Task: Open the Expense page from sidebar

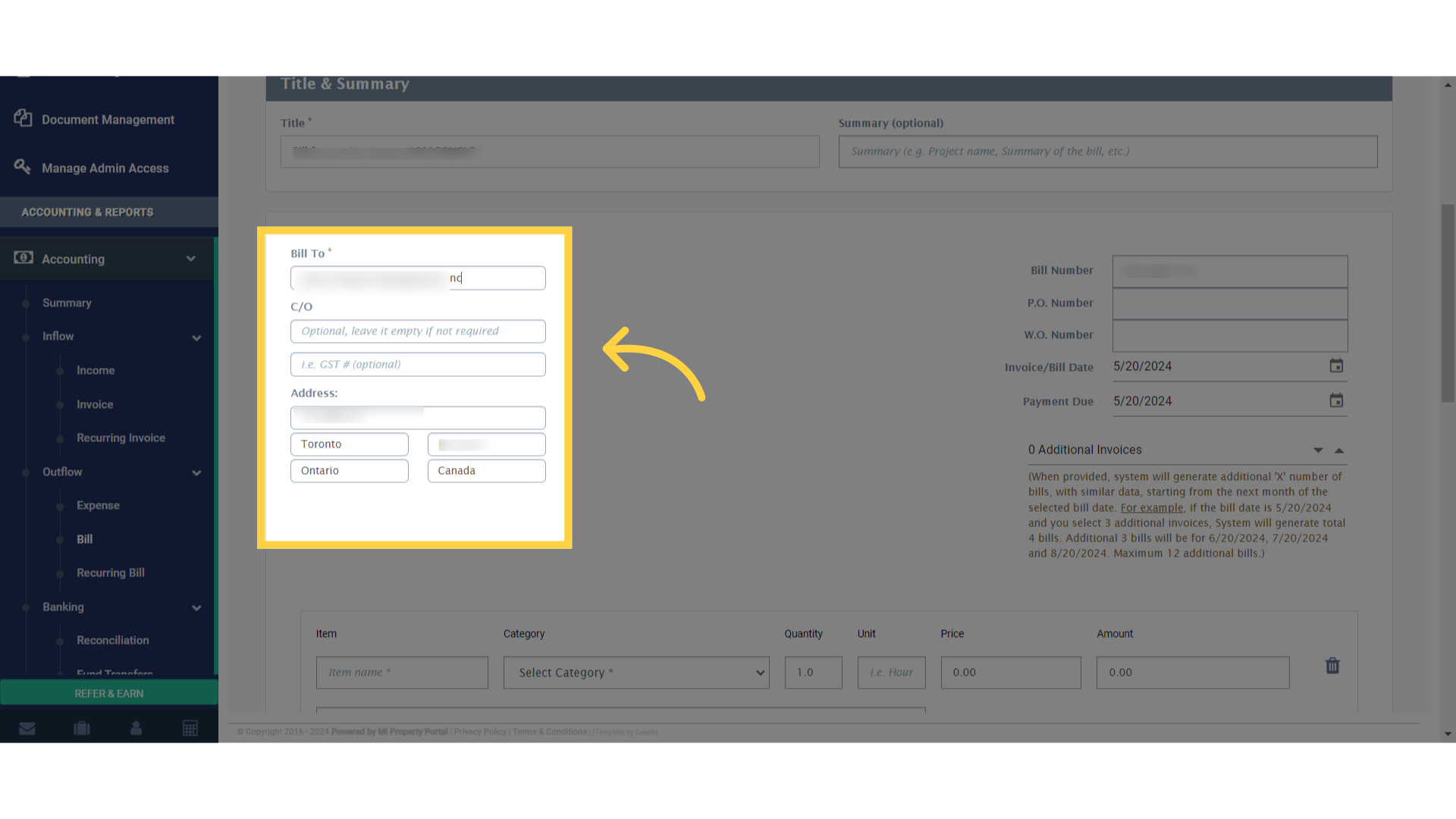Action: pos(98,505)
